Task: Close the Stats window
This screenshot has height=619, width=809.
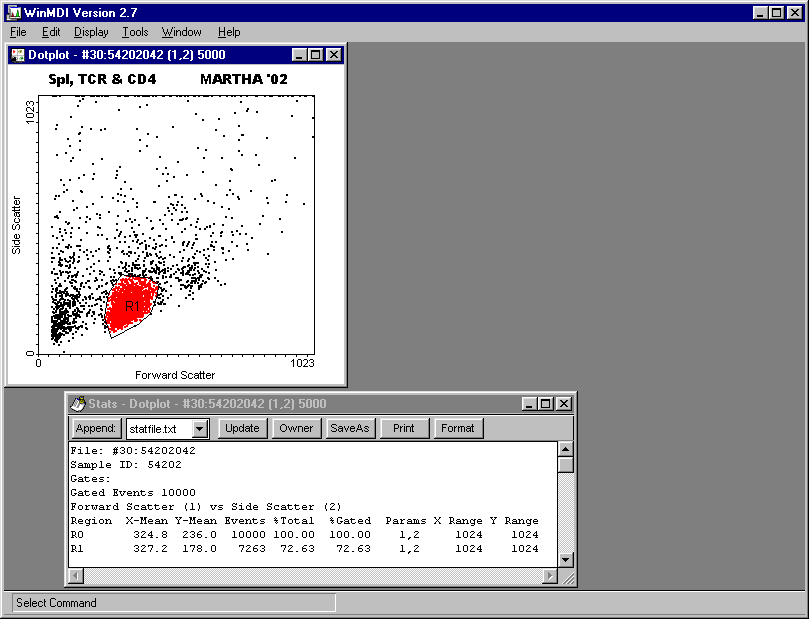Action: [564, 404]
